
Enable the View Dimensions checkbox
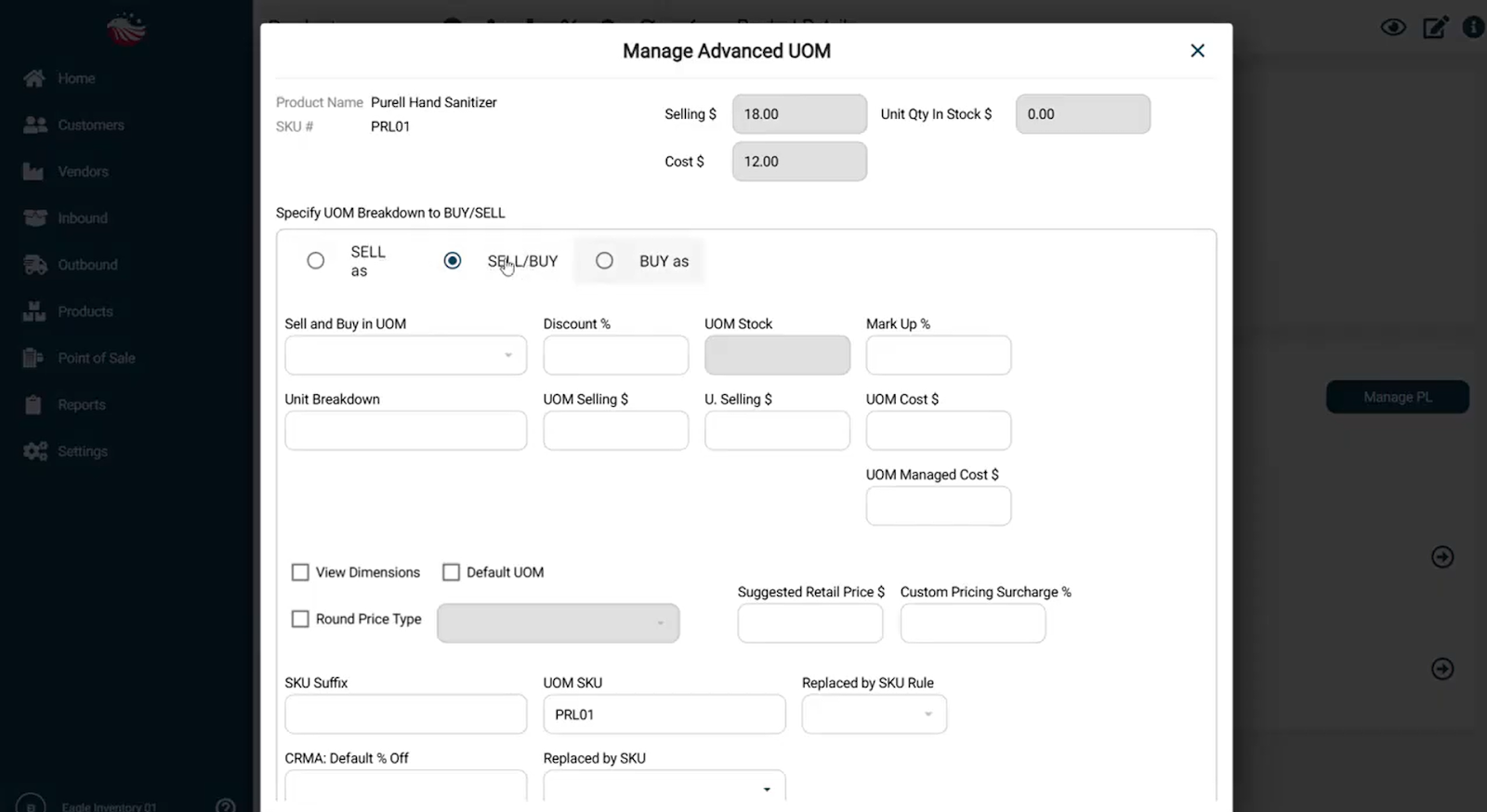300,572
